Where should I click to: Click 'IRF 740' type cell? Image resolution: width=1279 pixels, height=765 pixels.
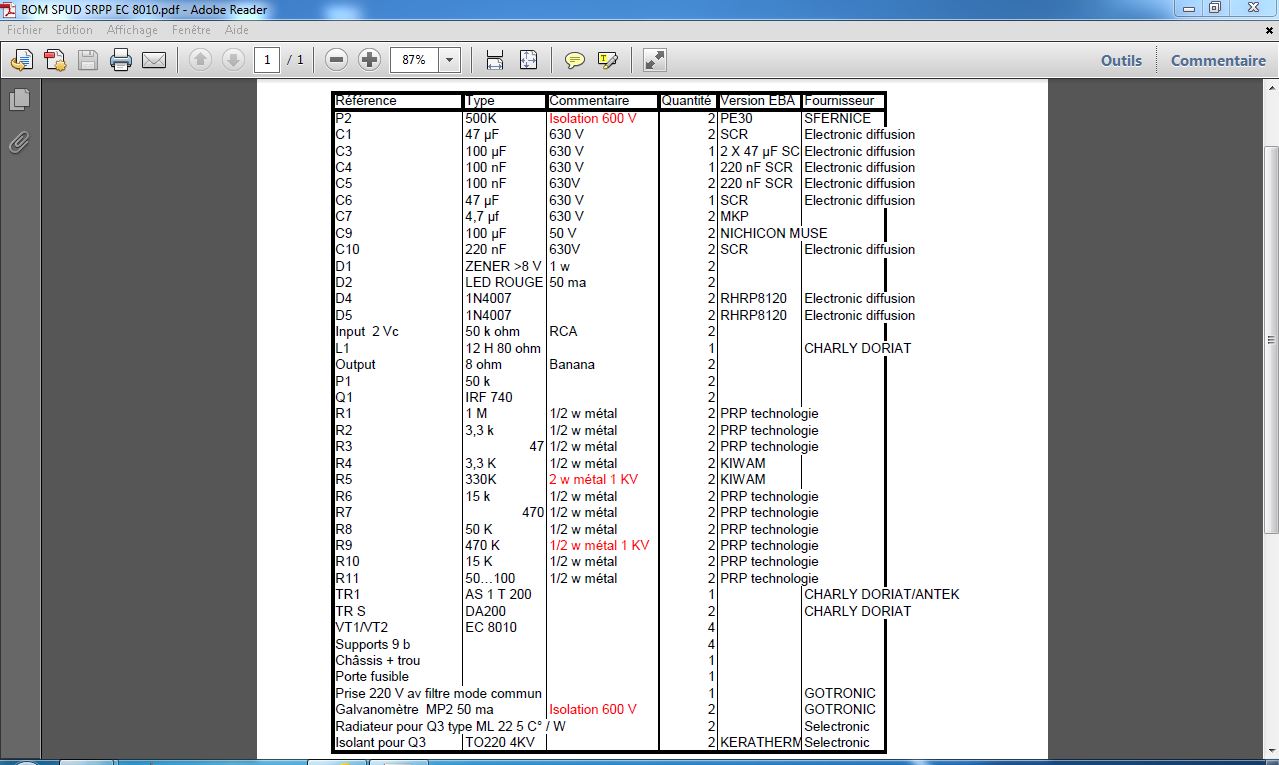[489, 397]
